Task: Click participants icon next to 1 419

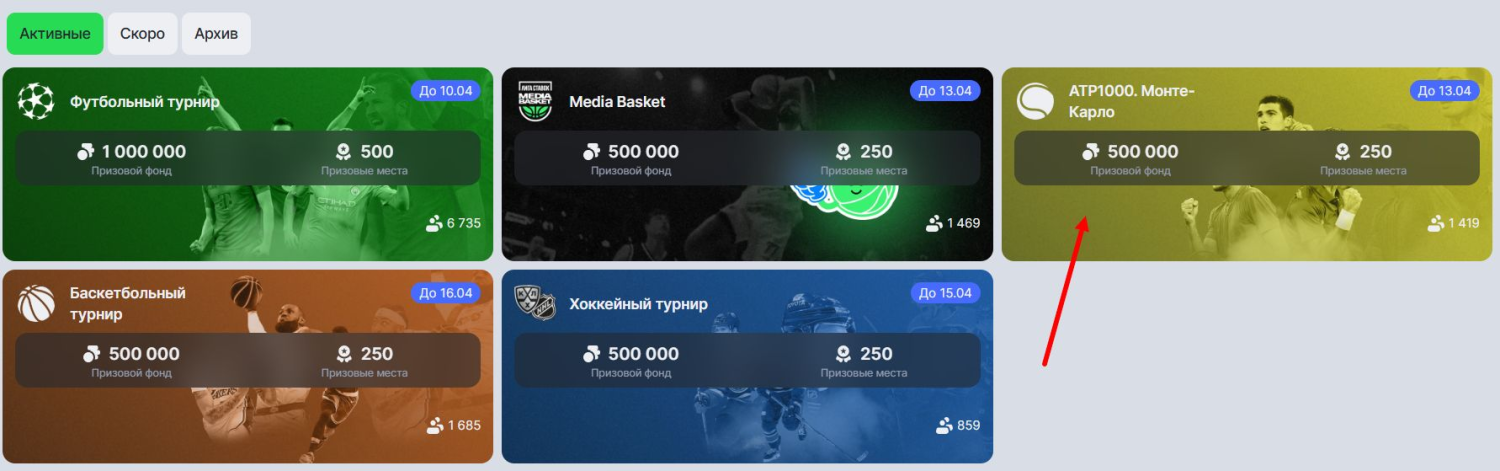Action: coord(1436,223)
